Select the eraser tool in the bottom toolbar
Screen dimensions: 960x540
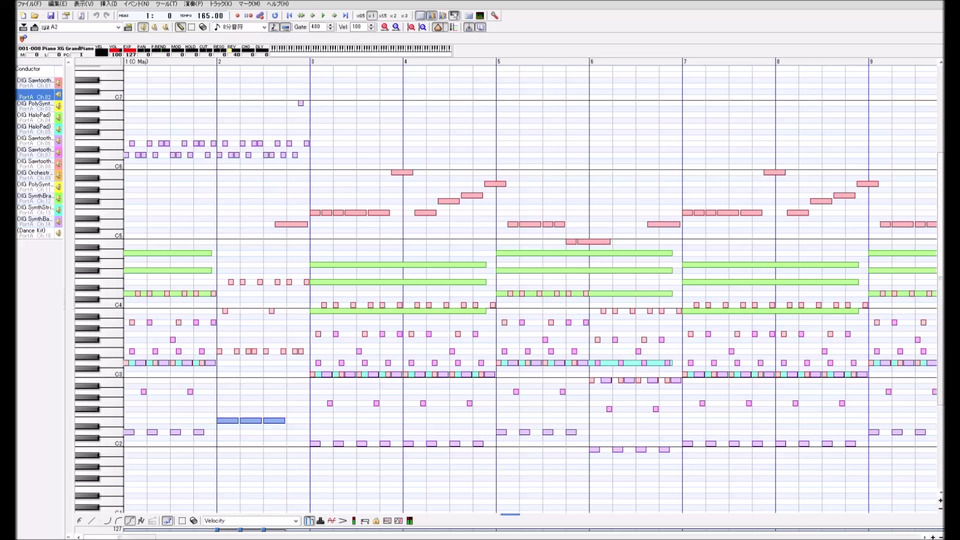click(193, 521)
